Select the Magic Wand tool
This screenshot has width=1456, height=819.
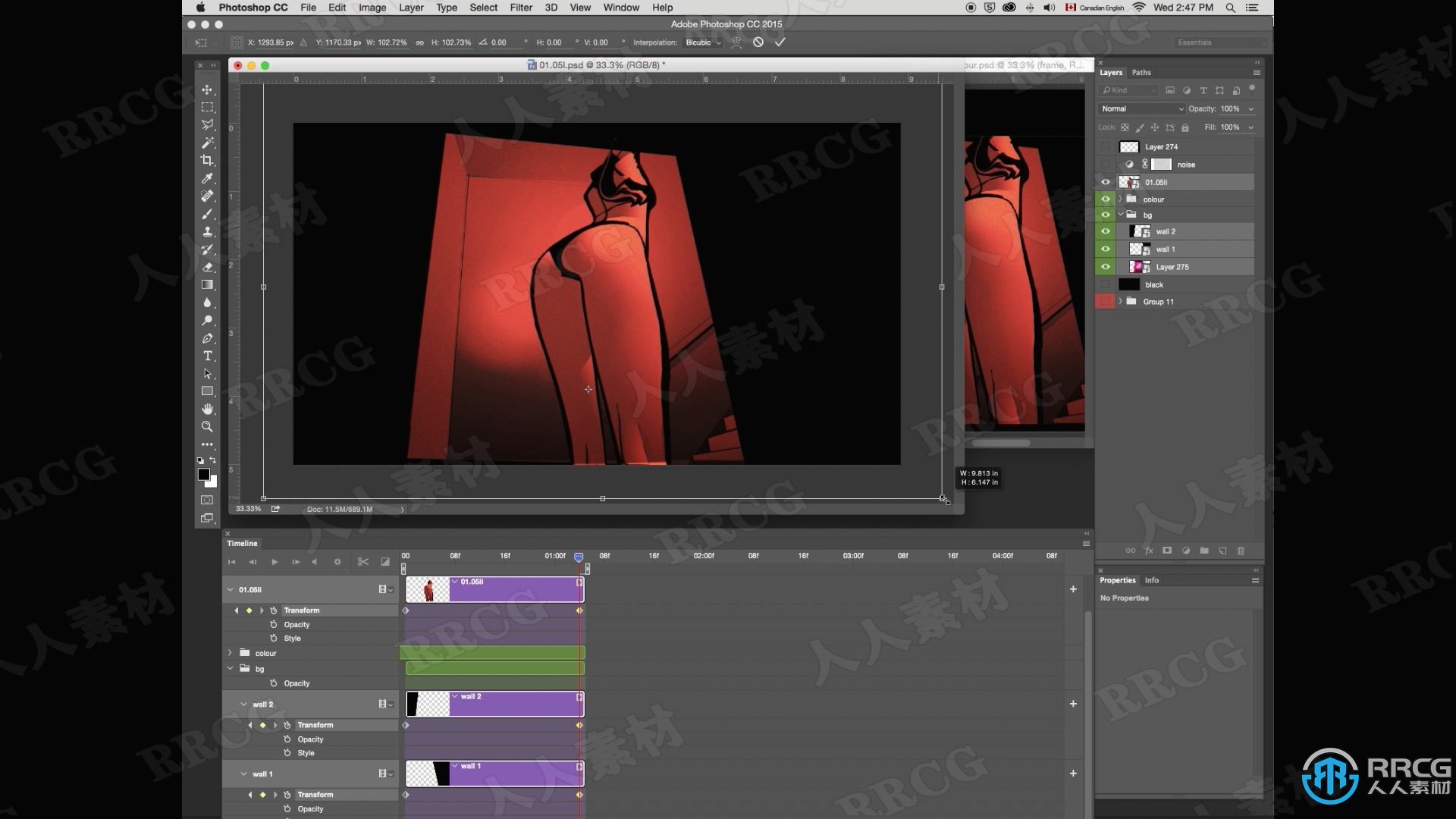[207, 143]
